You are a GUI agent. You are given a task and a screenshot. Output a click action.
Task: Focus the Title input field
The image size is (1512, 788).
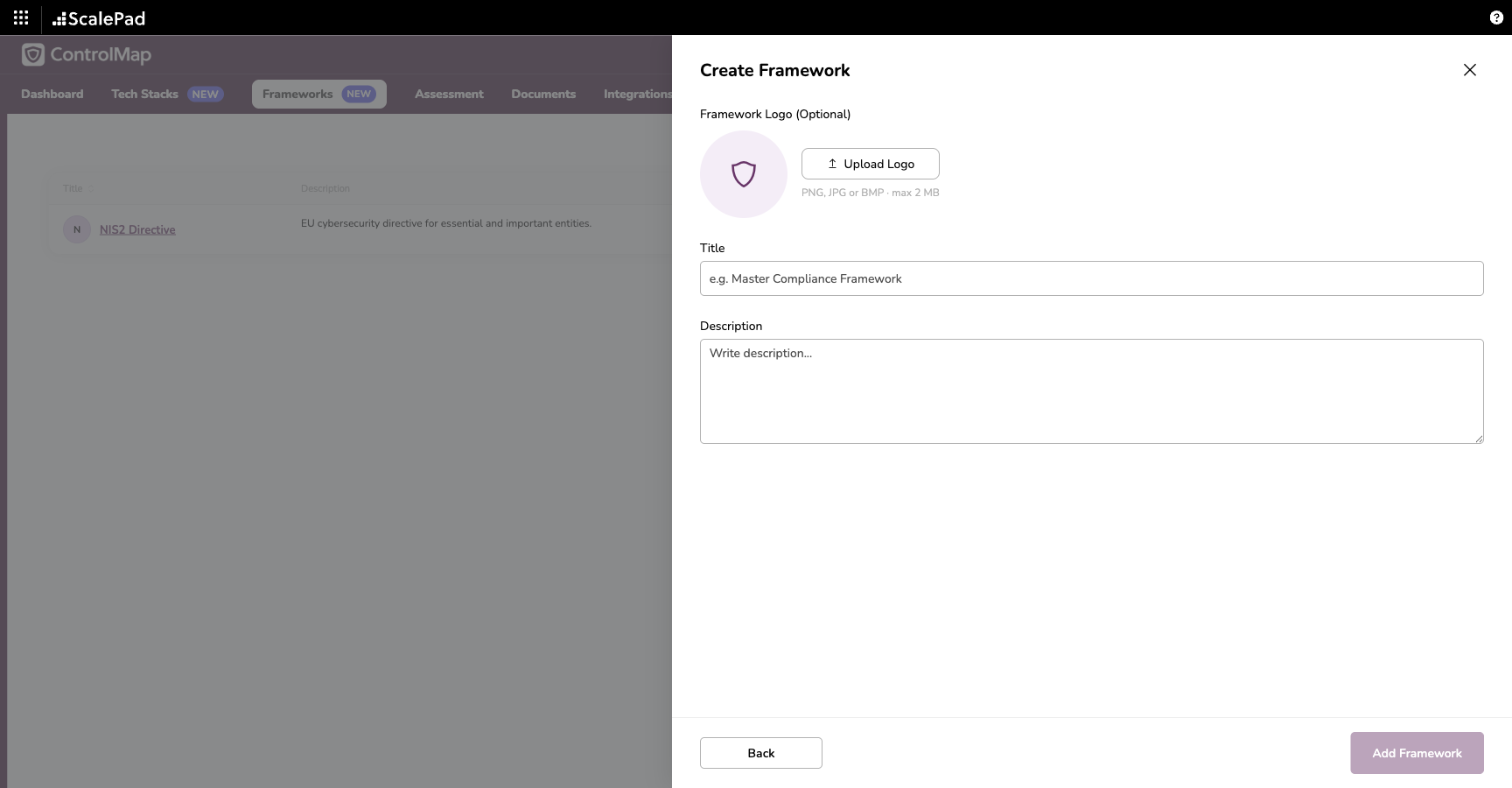pyautogui.click(x=1092, y=278)
